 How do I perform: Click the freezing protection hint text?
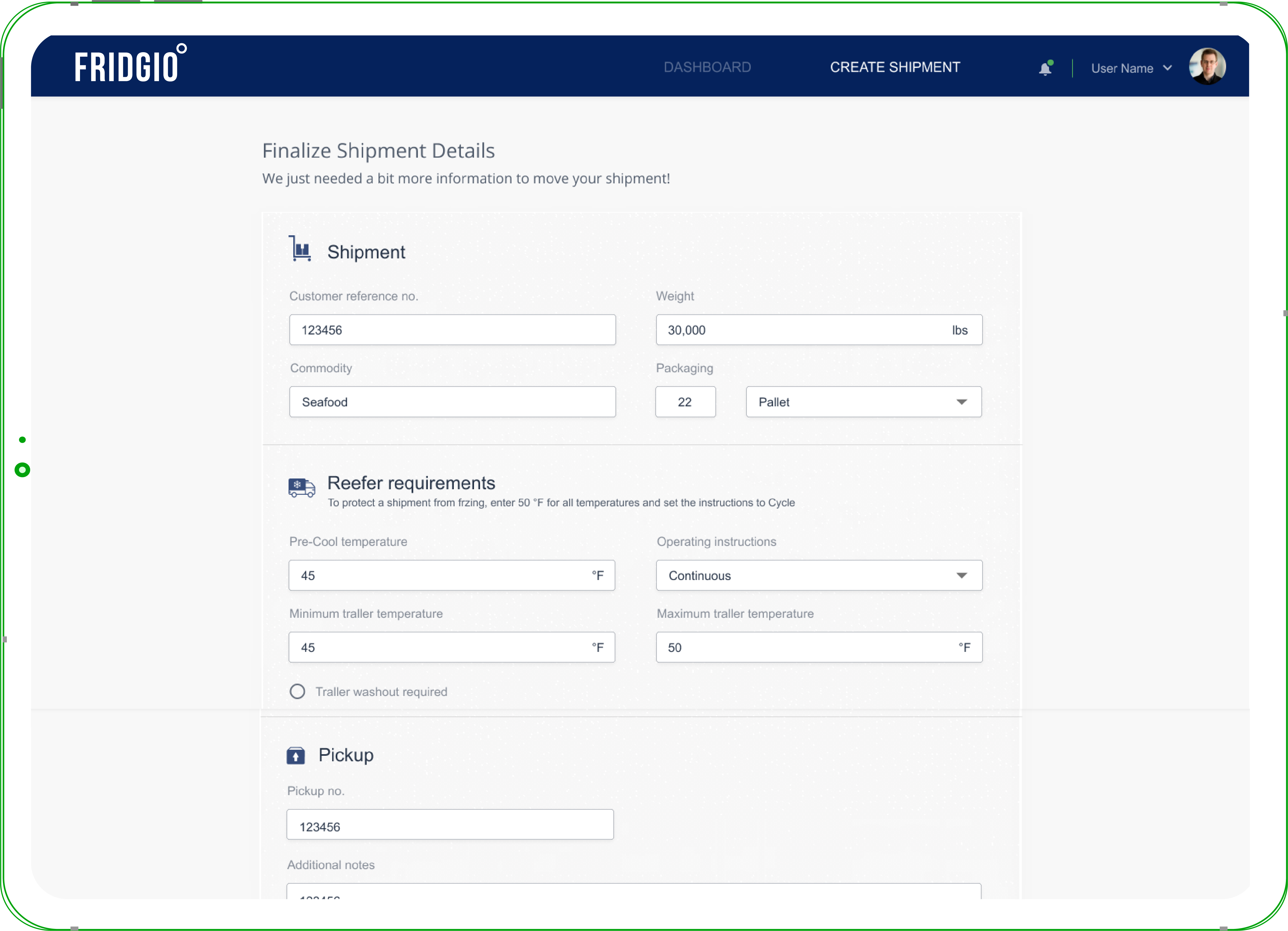[x=561, y=503]
